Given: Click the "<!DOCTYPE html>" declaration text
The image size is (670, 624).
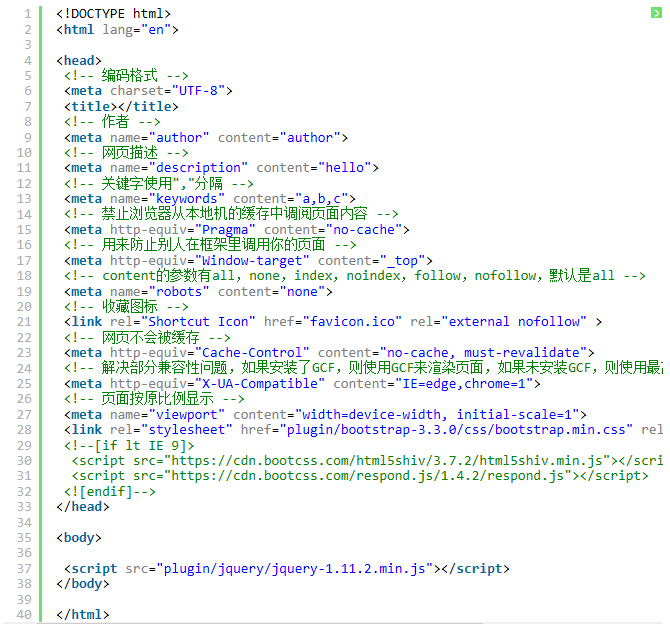Looking at the screenshot, I should (113, 14).
